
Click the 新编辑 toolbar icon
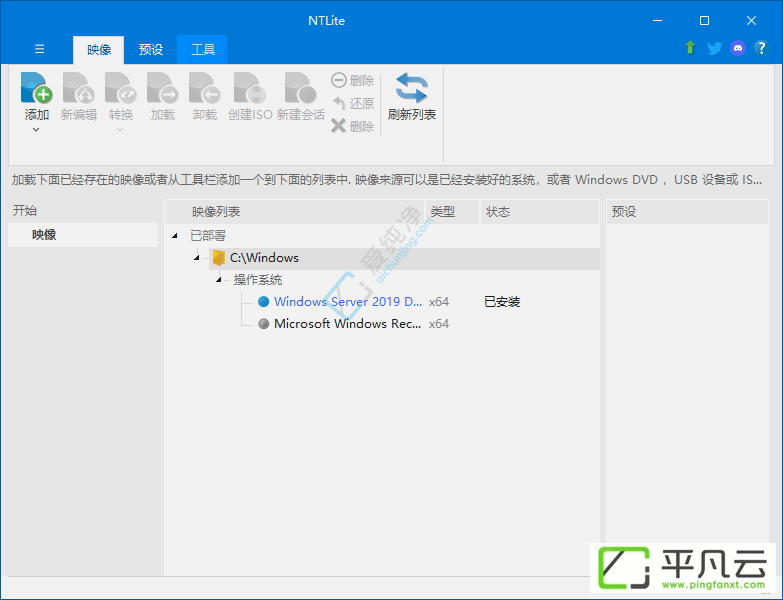tap(78, 88)
